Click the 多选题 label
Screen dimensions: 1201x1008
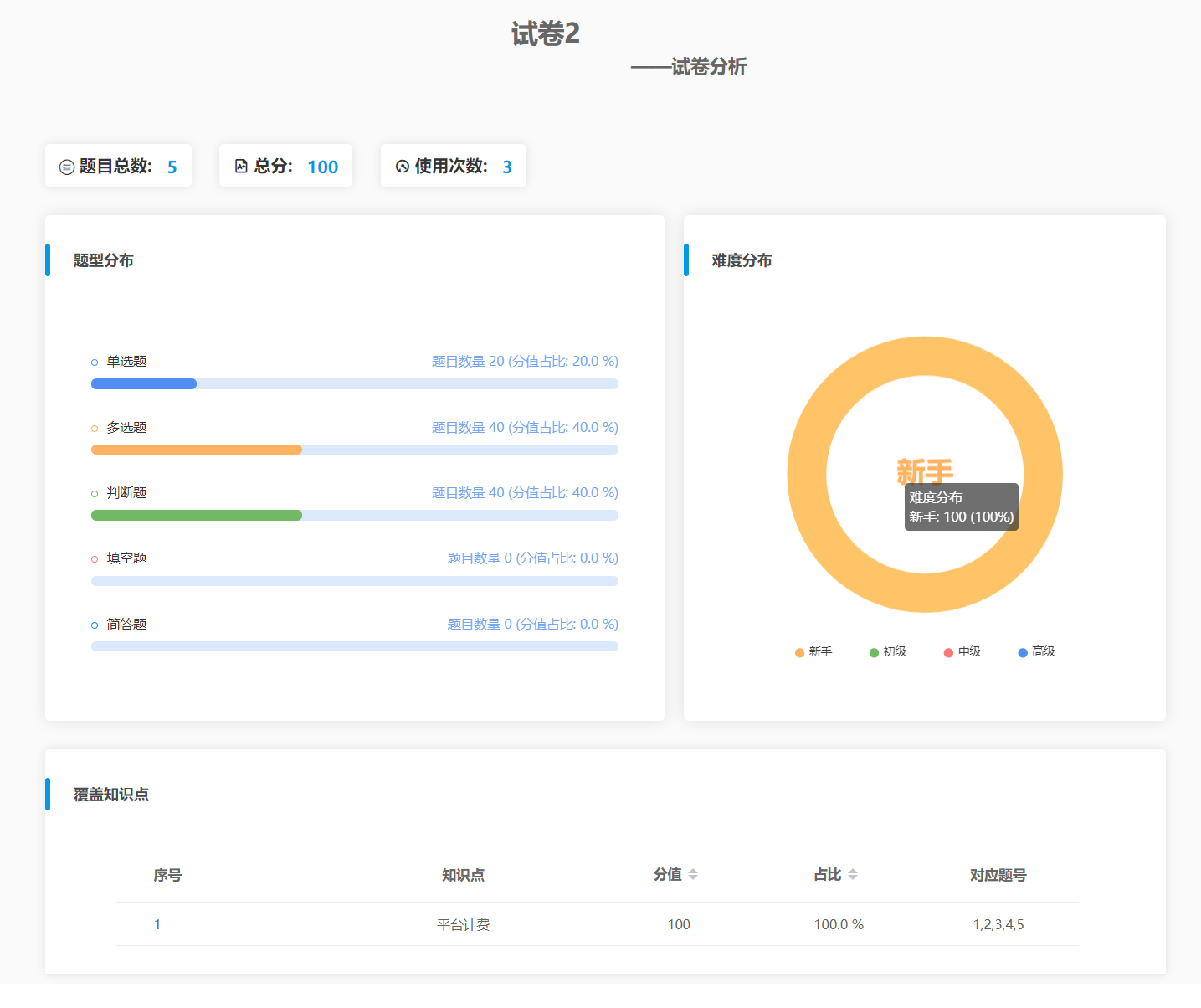tap(126, 427)
